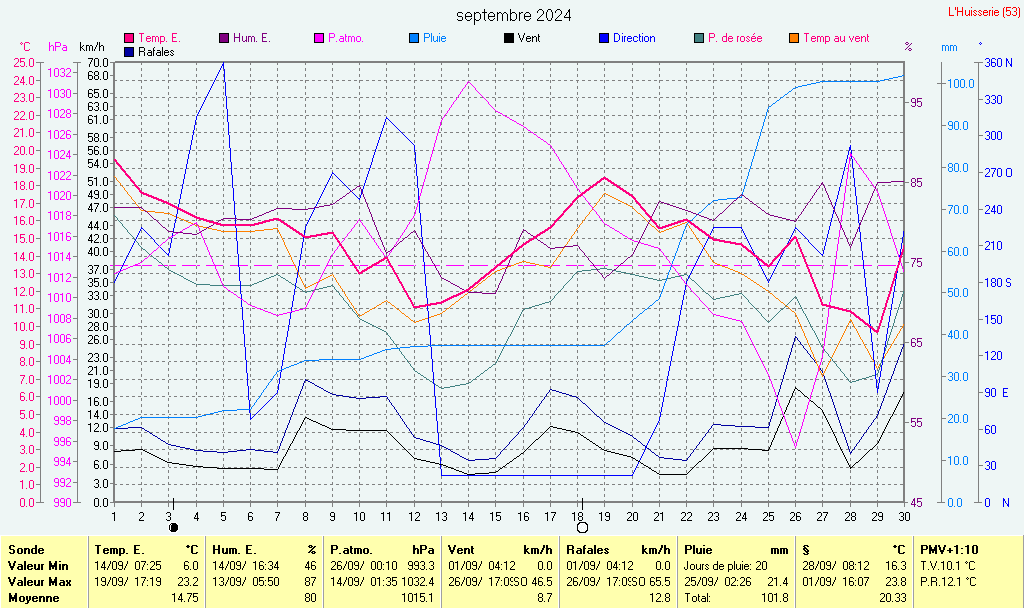
Task: Click the 'Valeur Min' row label
Action: pos(38,566)
